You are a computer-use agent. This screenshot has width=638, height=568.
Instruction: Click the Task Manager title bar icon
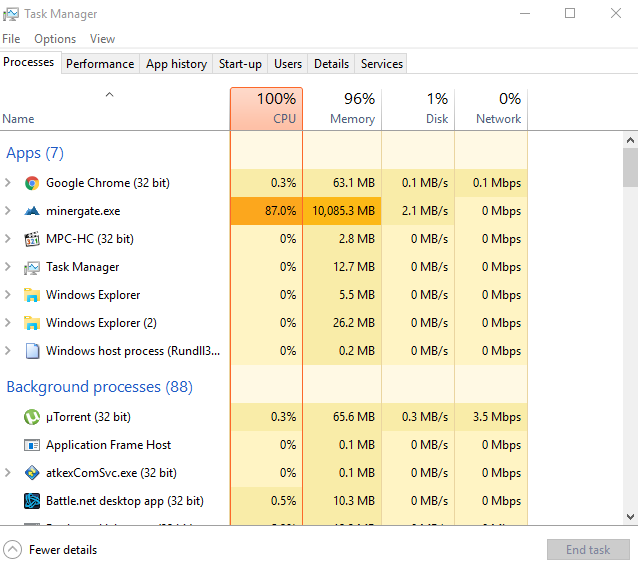coord(10,14)
